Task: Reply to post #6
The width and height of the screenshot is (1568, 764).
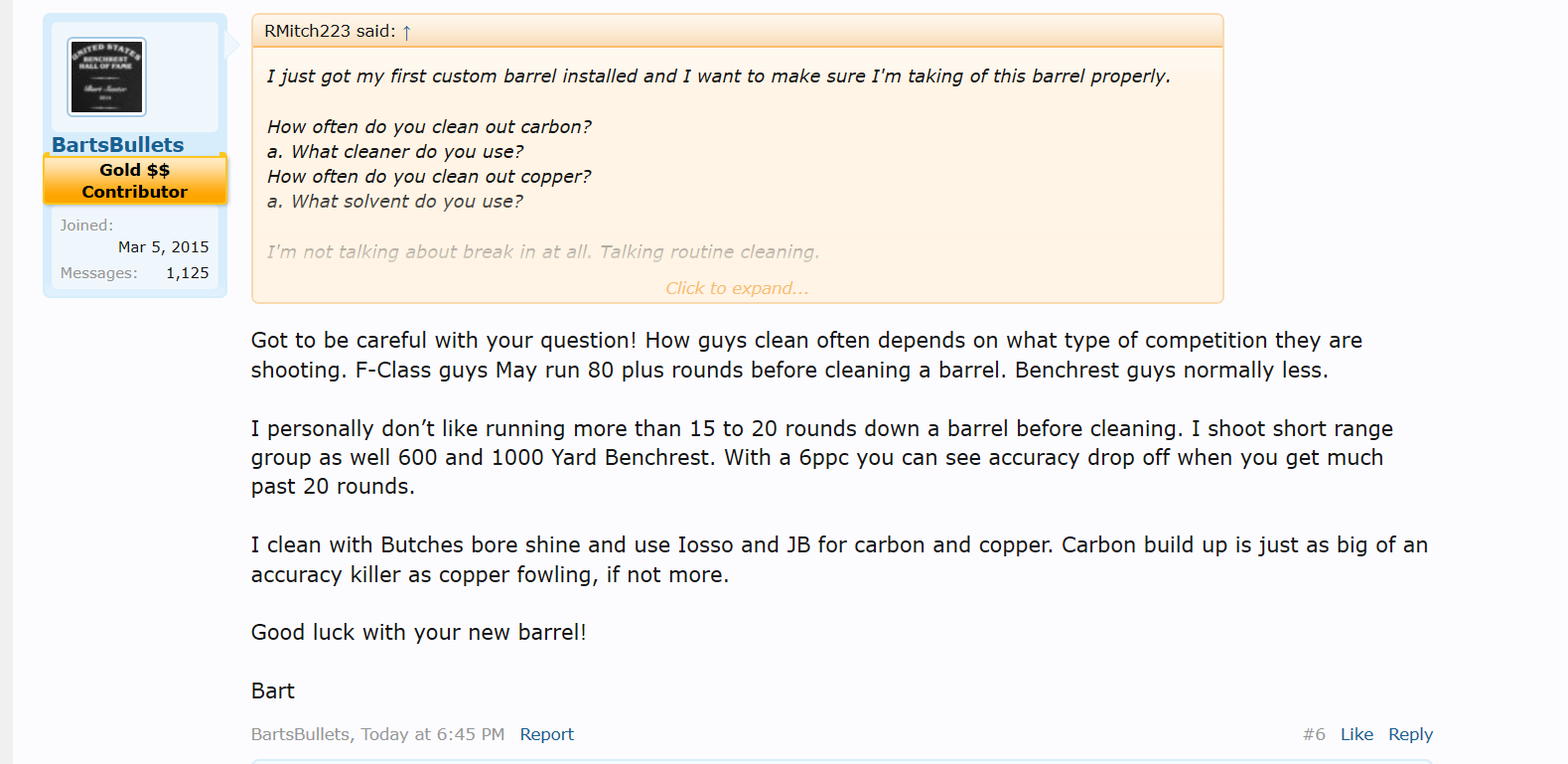Action: pos(1410,734)
